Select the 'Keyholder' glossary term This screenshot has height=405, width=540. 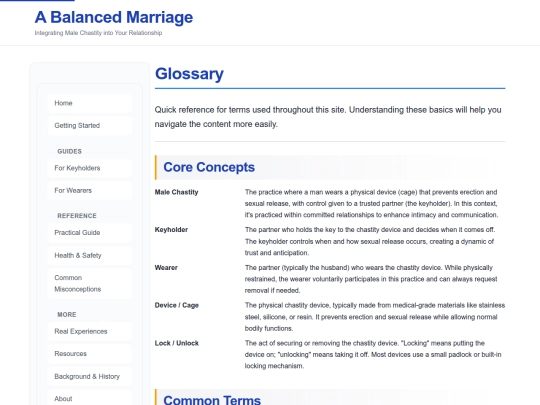(x=171, y=230)
